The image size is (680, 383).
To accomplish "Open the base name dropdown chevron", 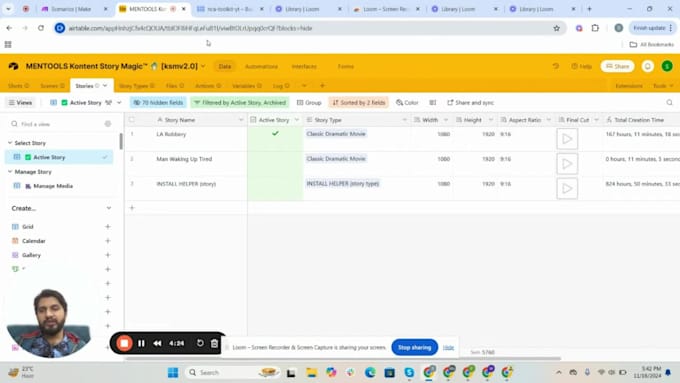I will tap(203, 66).
